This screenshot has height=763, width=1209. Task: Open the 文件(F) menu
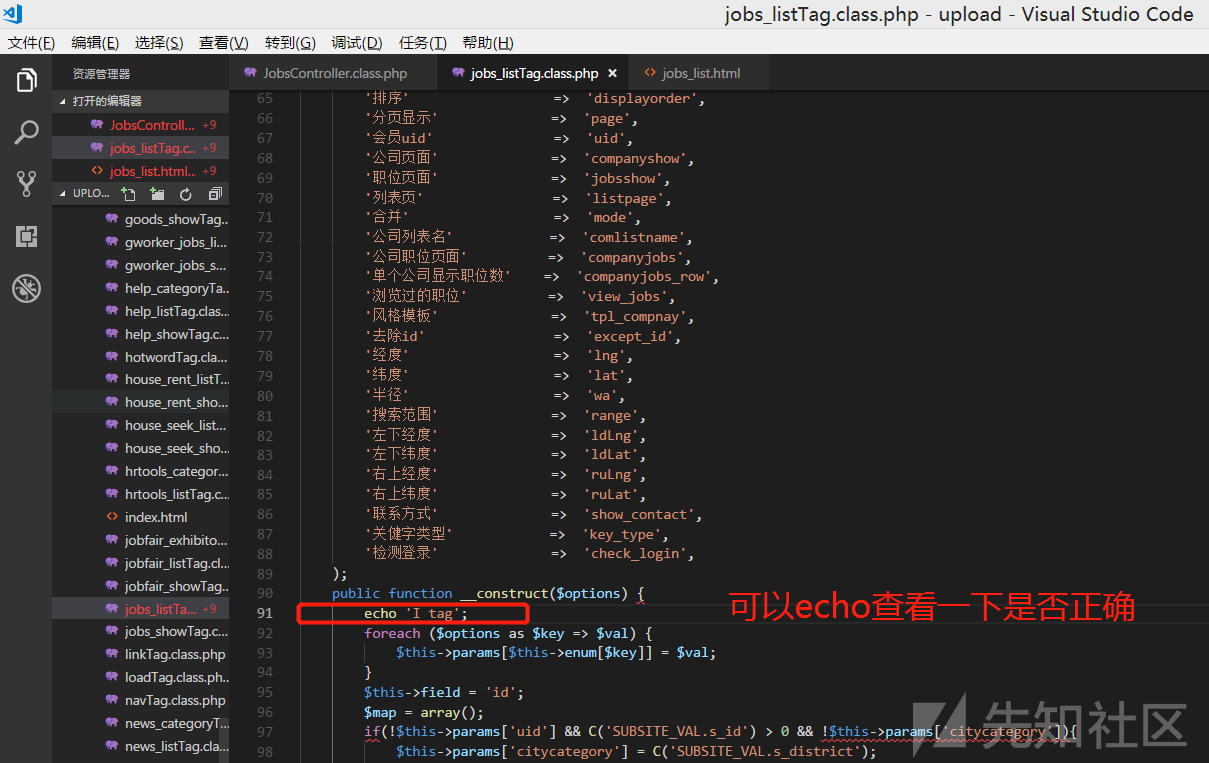click(x=31, y=43)
